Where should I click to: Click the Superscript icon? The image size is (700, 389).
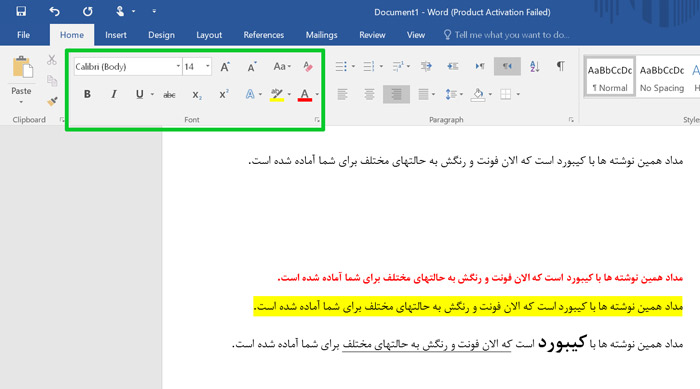click(x=224, y=94)
